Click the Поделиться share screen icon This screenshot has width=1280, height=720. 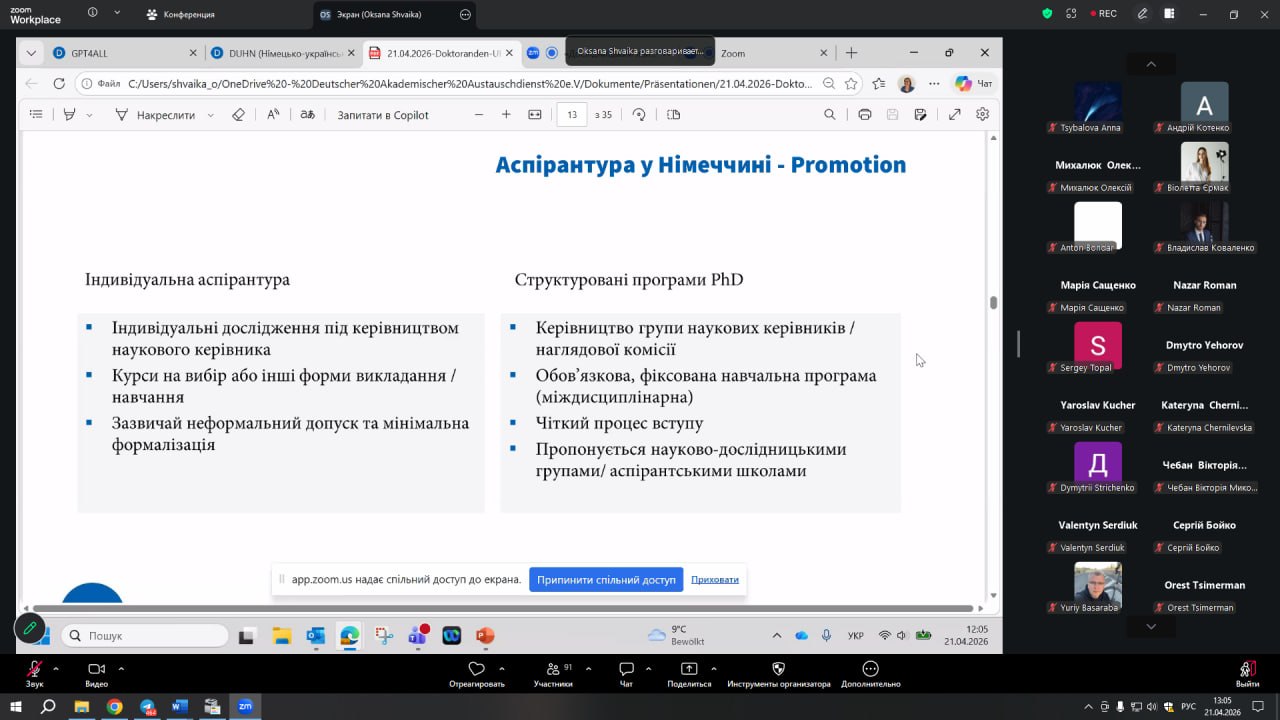pos(689,669)
